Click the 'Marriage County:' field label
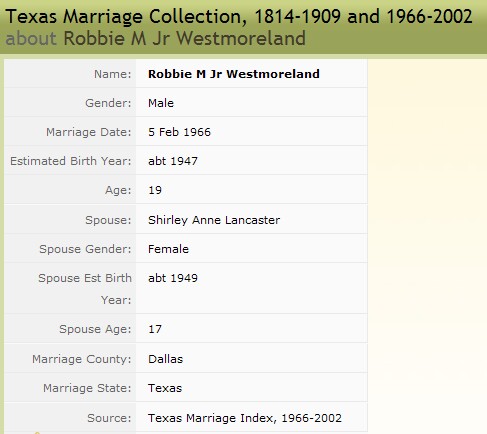This screenshot has height=434, width=487. [x=82, y=359]
